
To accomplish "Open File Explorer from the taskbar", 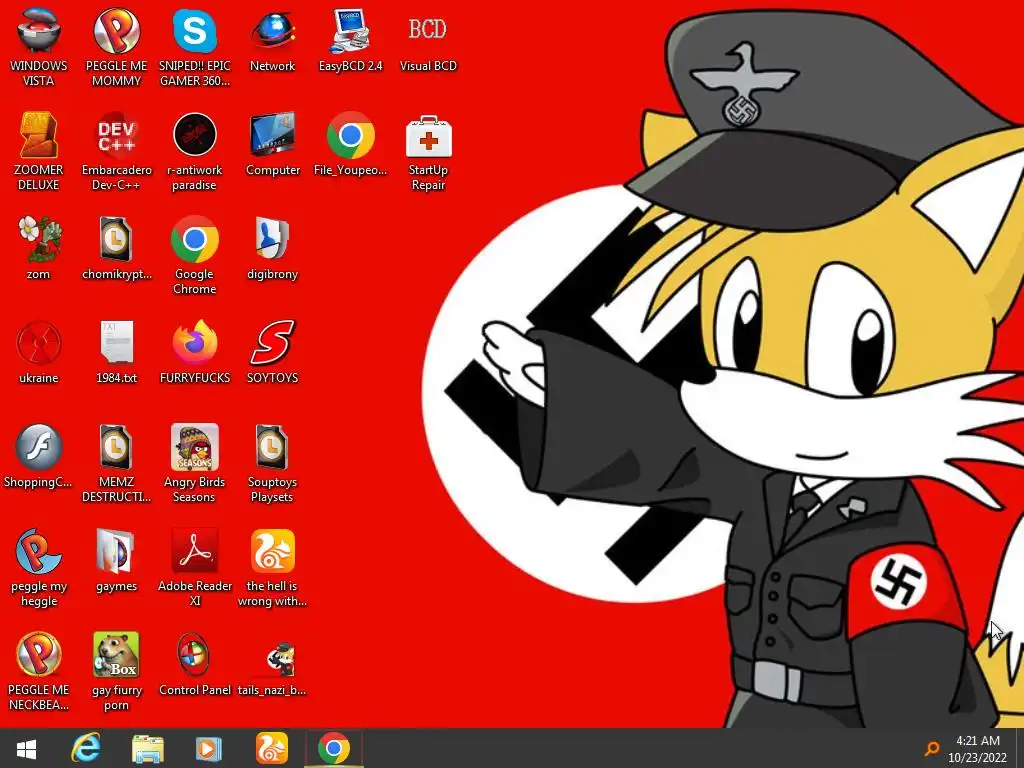I will coord(148,748).
